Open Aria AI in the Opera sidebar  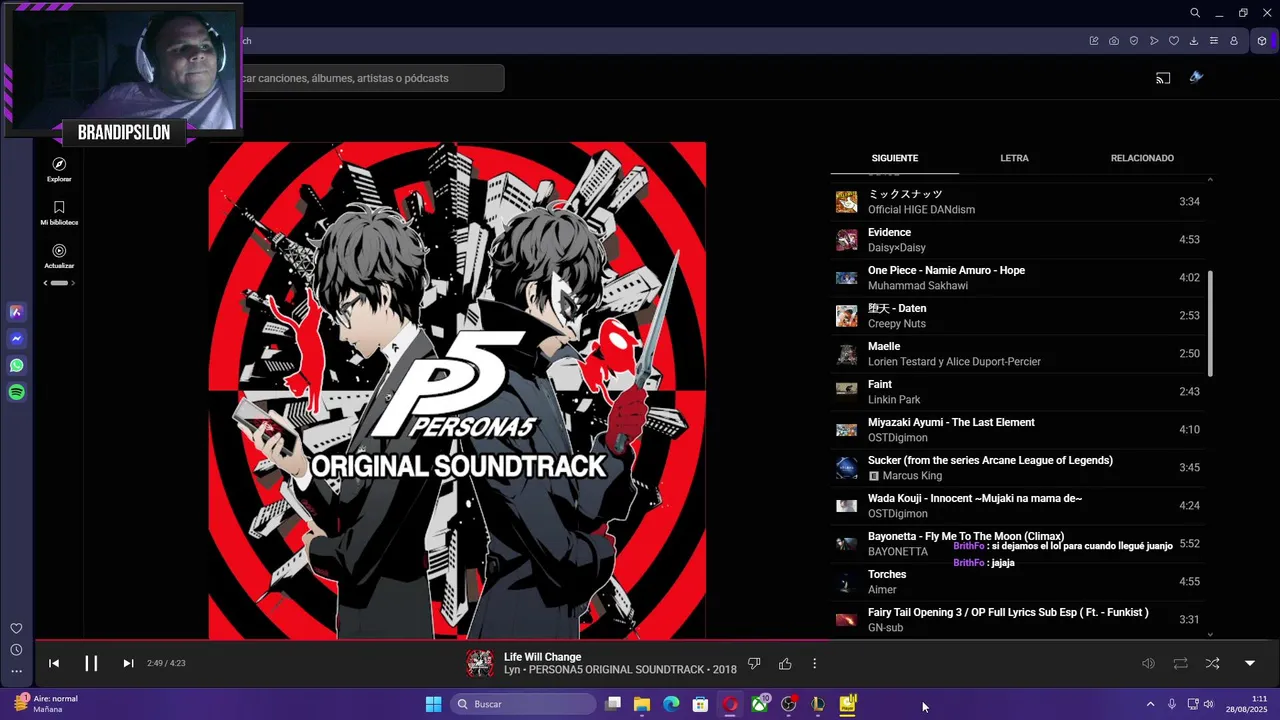tap(17, 312)
